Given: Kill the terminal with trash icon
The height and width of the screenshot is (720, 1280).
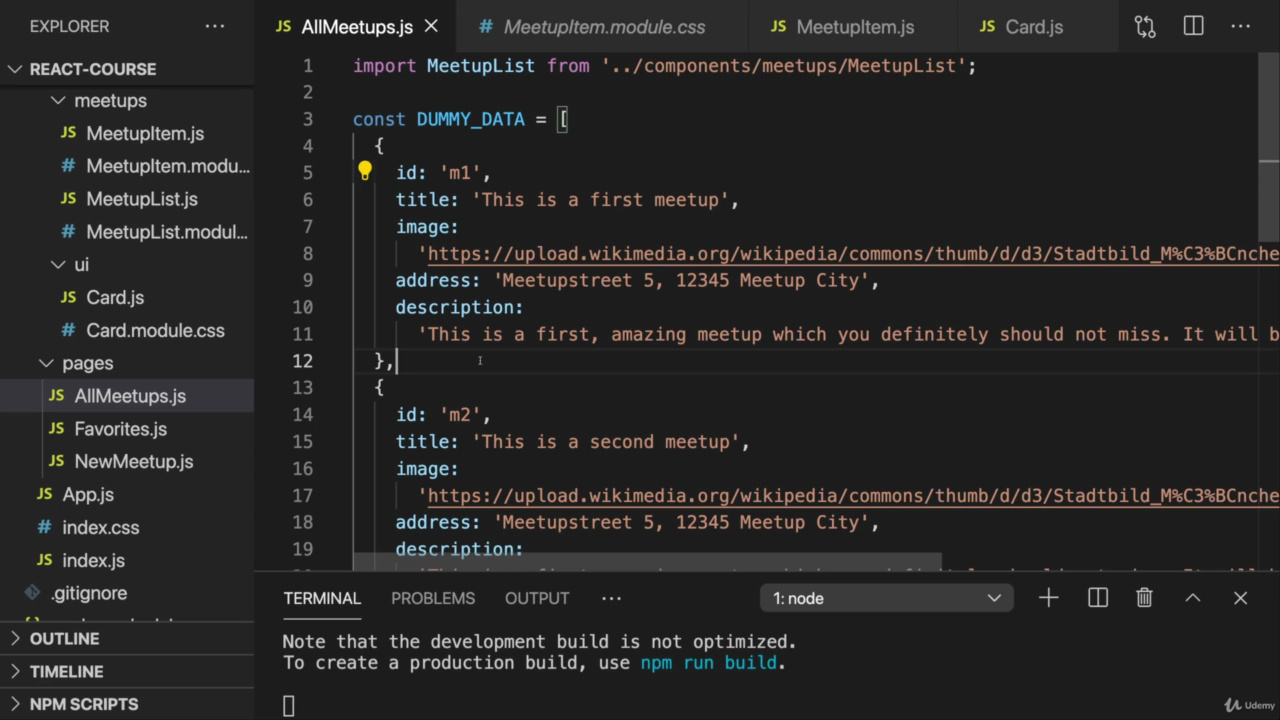Looking at the screenshot, I should pos(1144,598).
